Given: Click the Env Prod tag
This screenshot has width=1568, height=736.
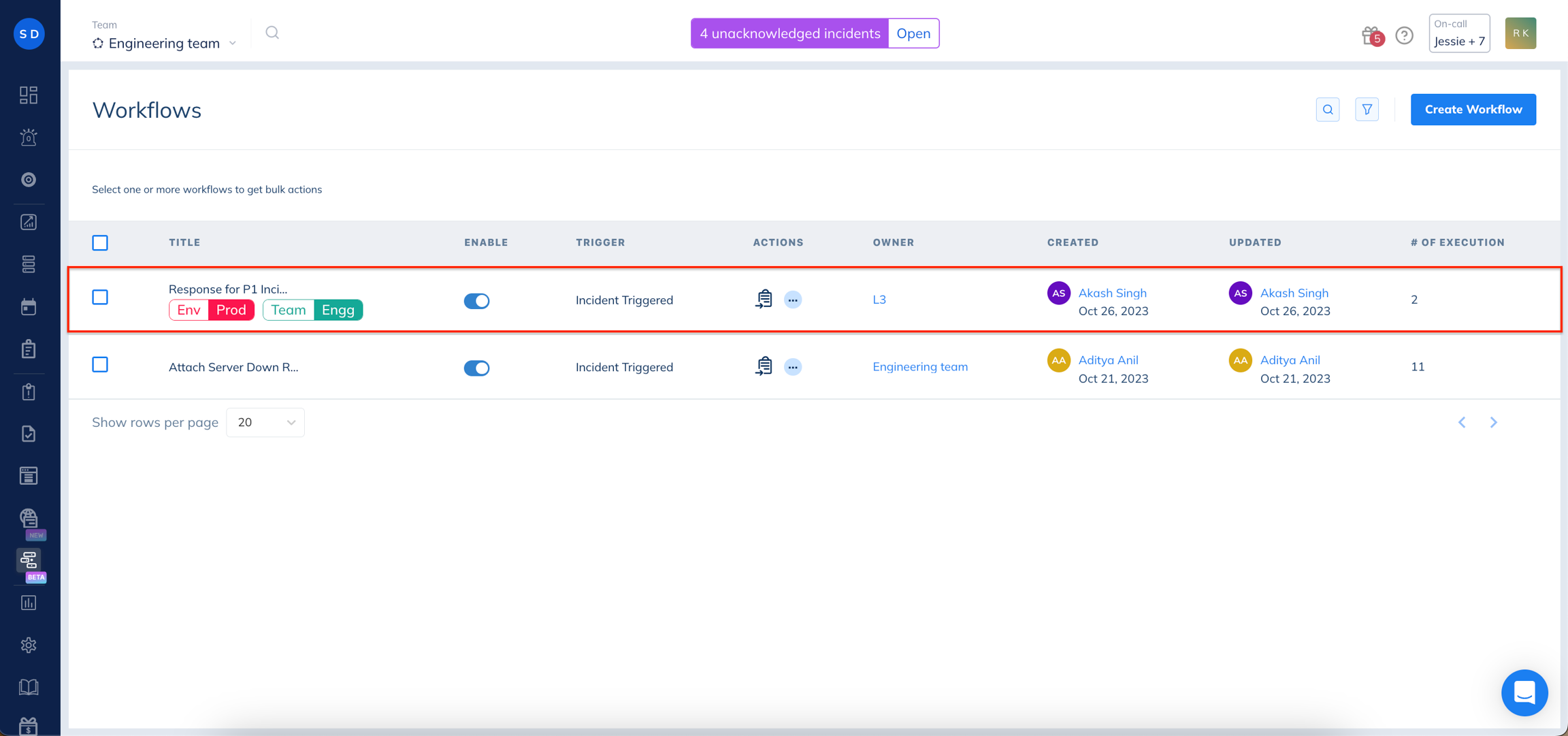Looking at the screenshot, I should coord(212,310).
